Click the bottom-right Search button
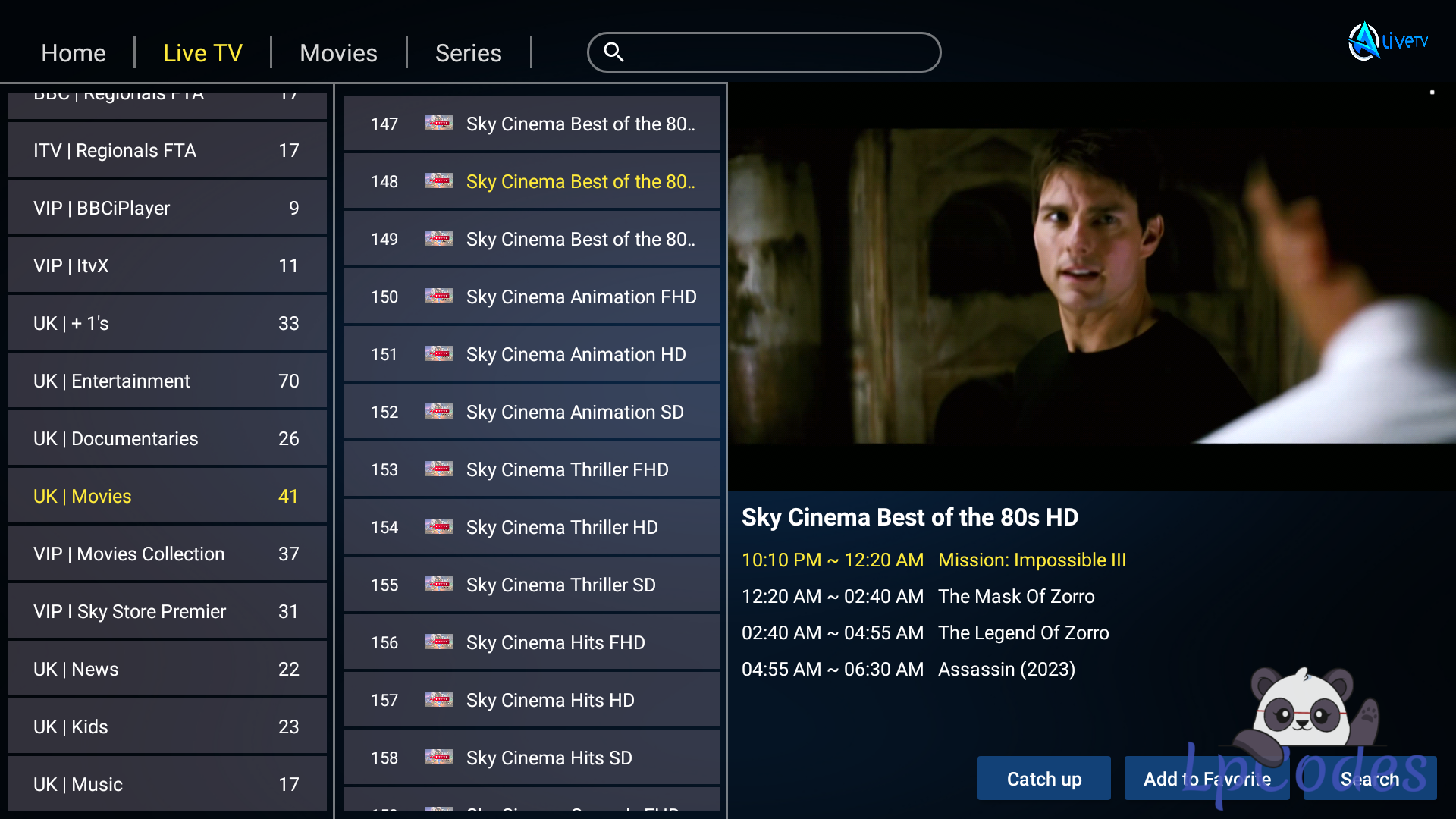1456x819 pixels. coord(1370,779)
